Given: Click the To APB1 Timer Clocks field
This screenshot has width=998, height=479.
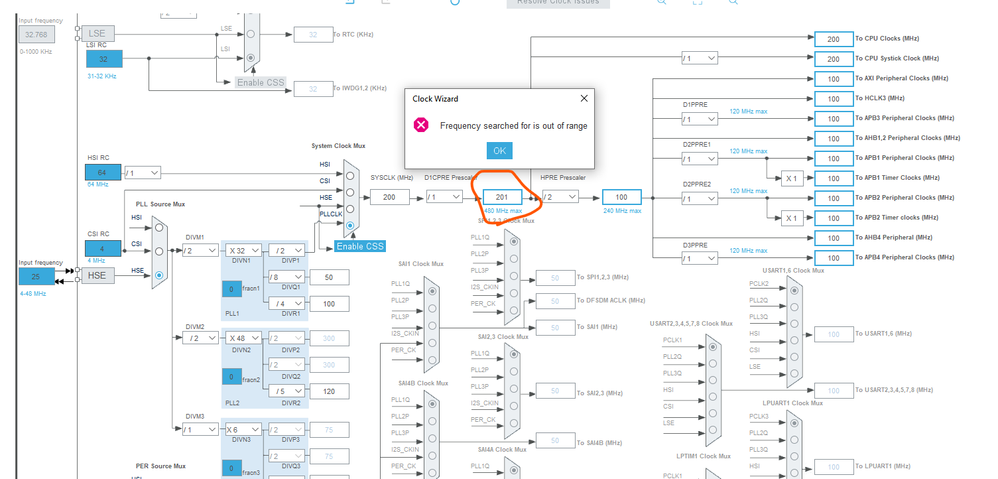Looking at the screenshot, I should (x=834, y=178).
